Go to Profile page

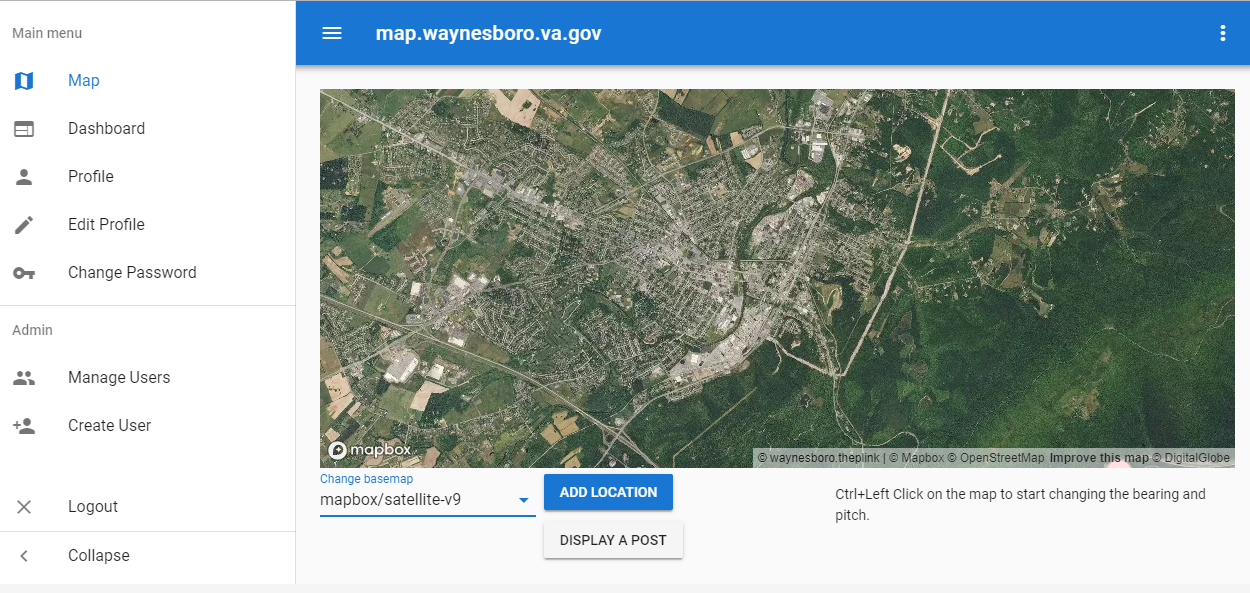[148, 176]
